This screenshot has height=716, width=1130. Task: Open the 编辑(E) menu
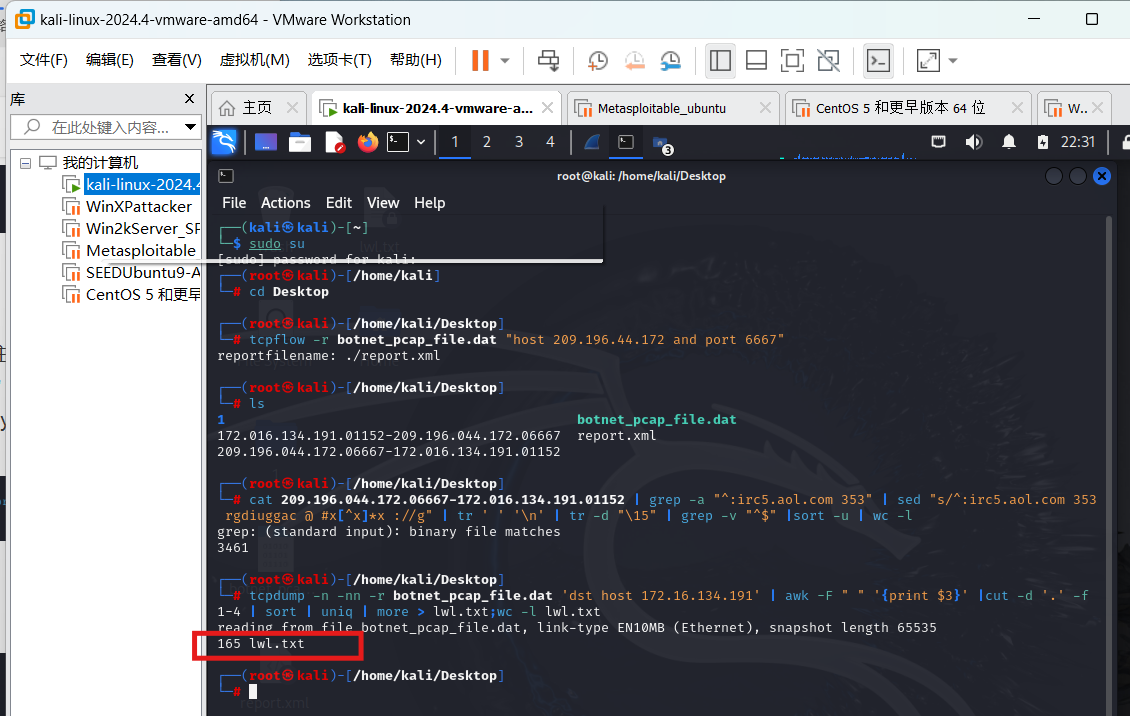pos(110,60)
